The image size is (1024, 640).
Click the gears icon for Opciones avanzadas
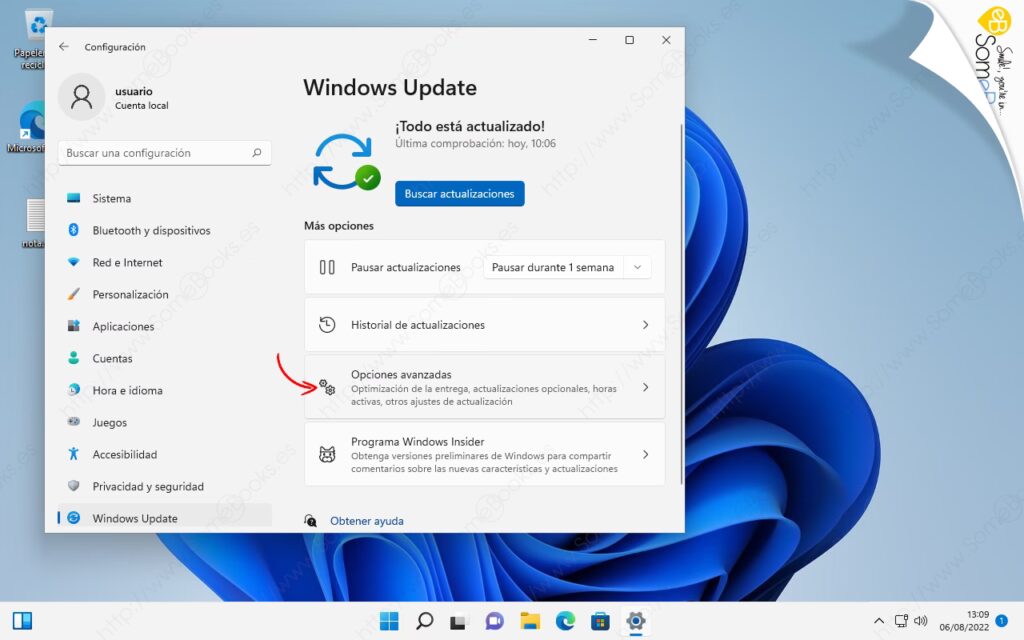click(x=327, y=387)
